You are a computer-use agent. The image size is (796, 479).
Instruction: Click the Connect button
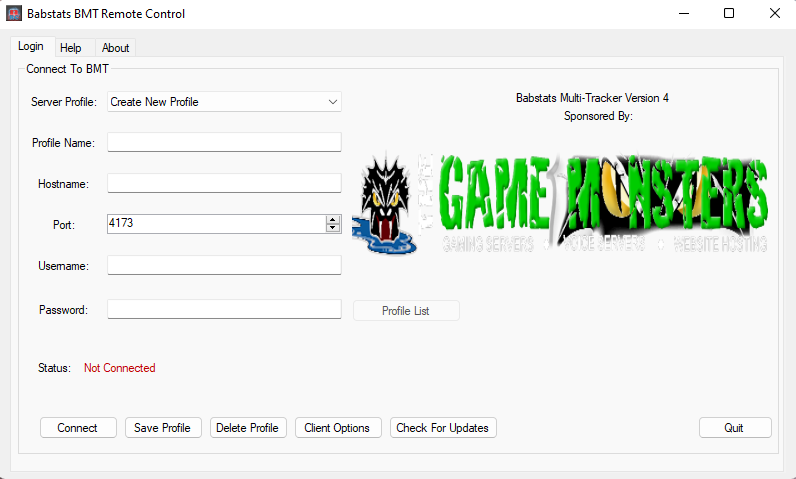click(x=78, y=428)
